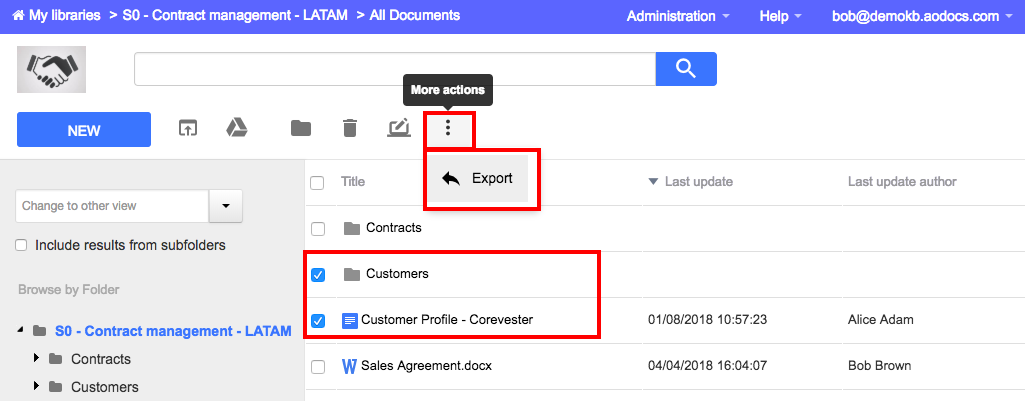This screenshot has width=1025, height=401.
Task: Click the edit properties pencil icon
Action: click(x=399, y=127)
